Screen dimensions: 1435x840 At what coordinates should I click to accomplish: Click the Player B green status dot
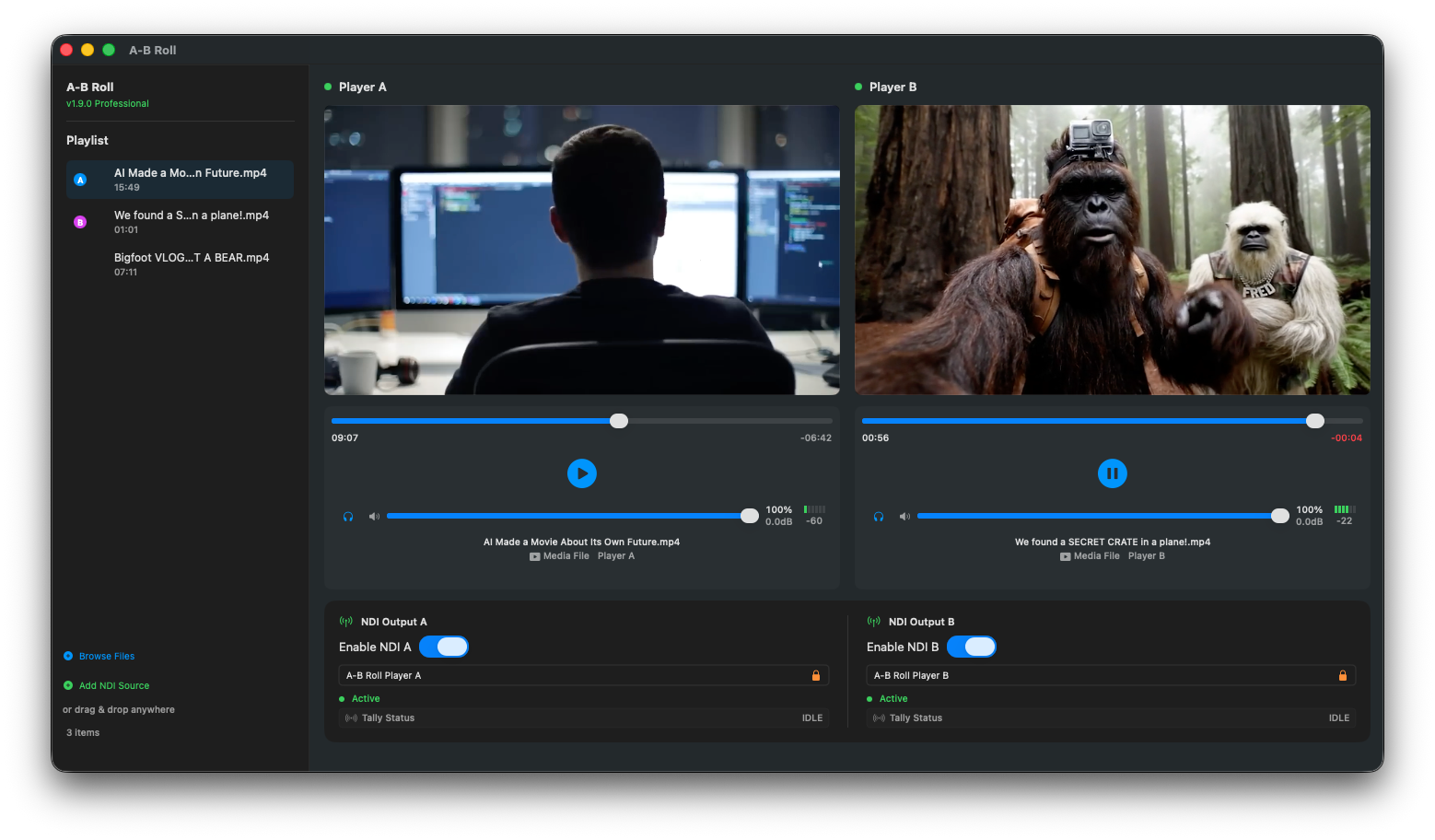(858, 87)
